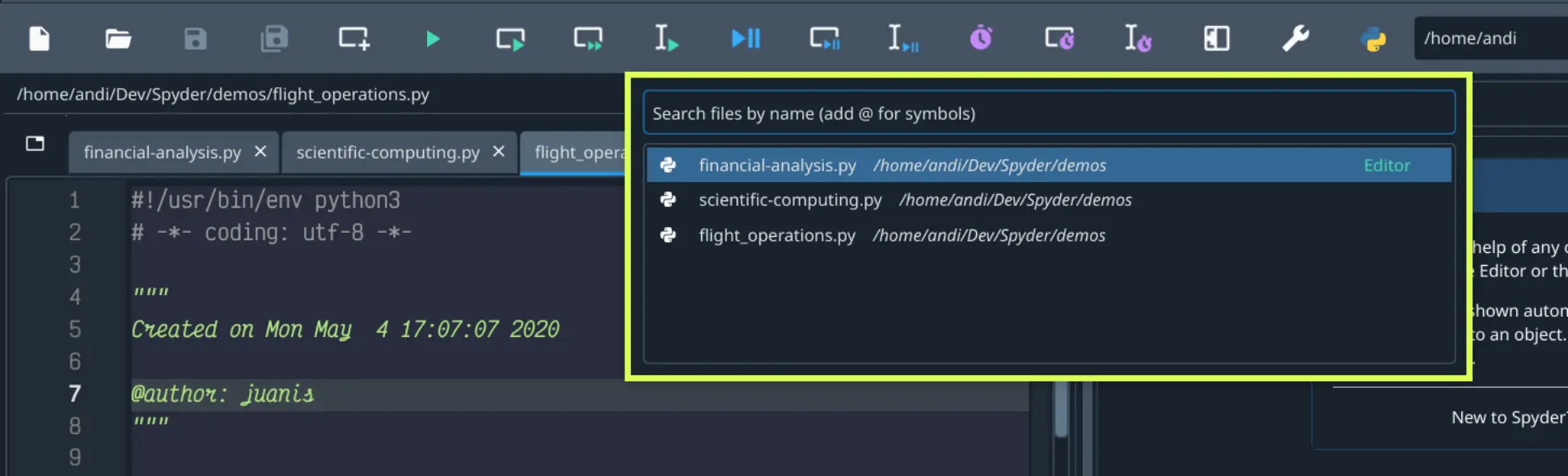Image resolution: width=1568 pixels, height=476 pixels.
Task: Click the Editor label on the first result
Action: (x=1387, y=165)
